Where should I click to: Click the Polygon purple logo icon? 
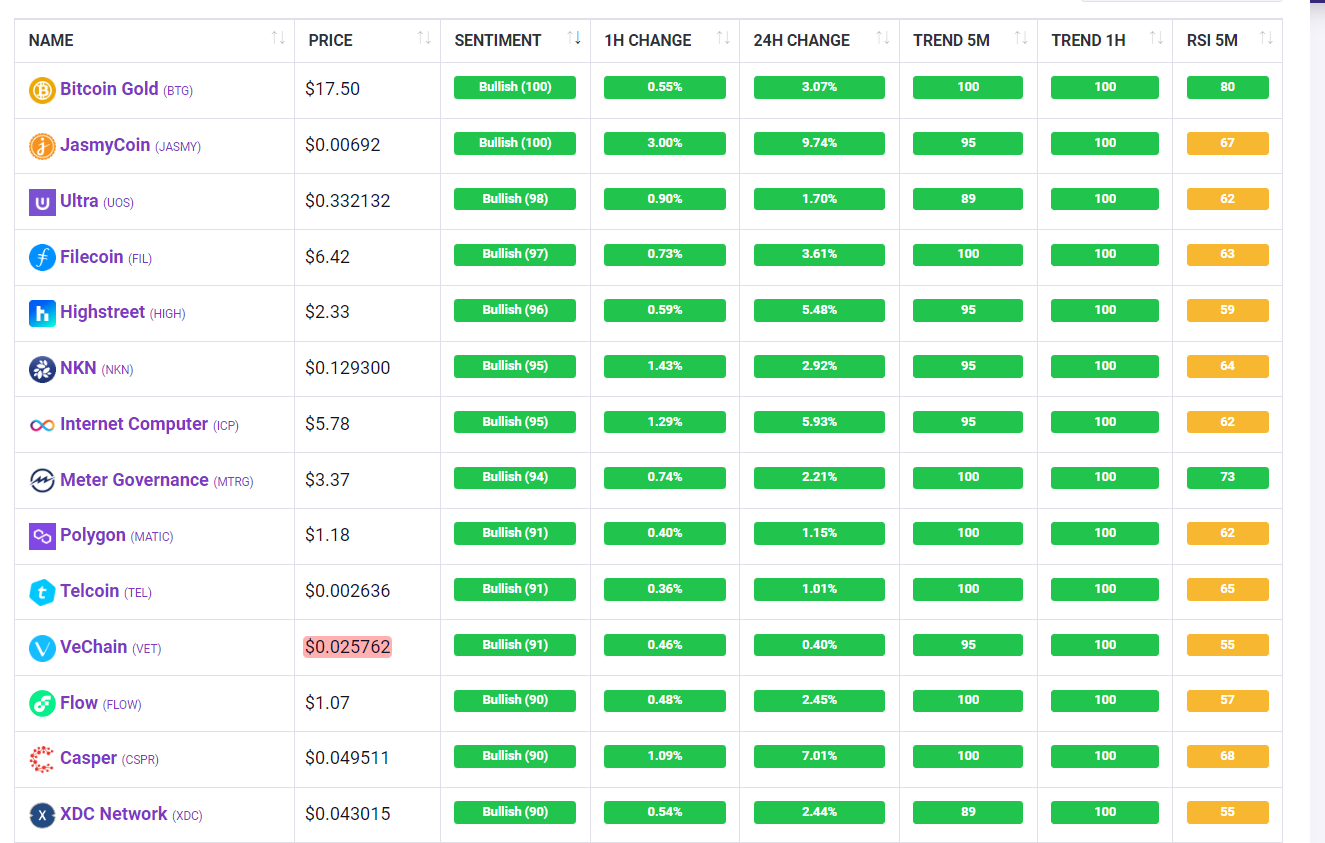pyautogui.click(x=42, y=536)
